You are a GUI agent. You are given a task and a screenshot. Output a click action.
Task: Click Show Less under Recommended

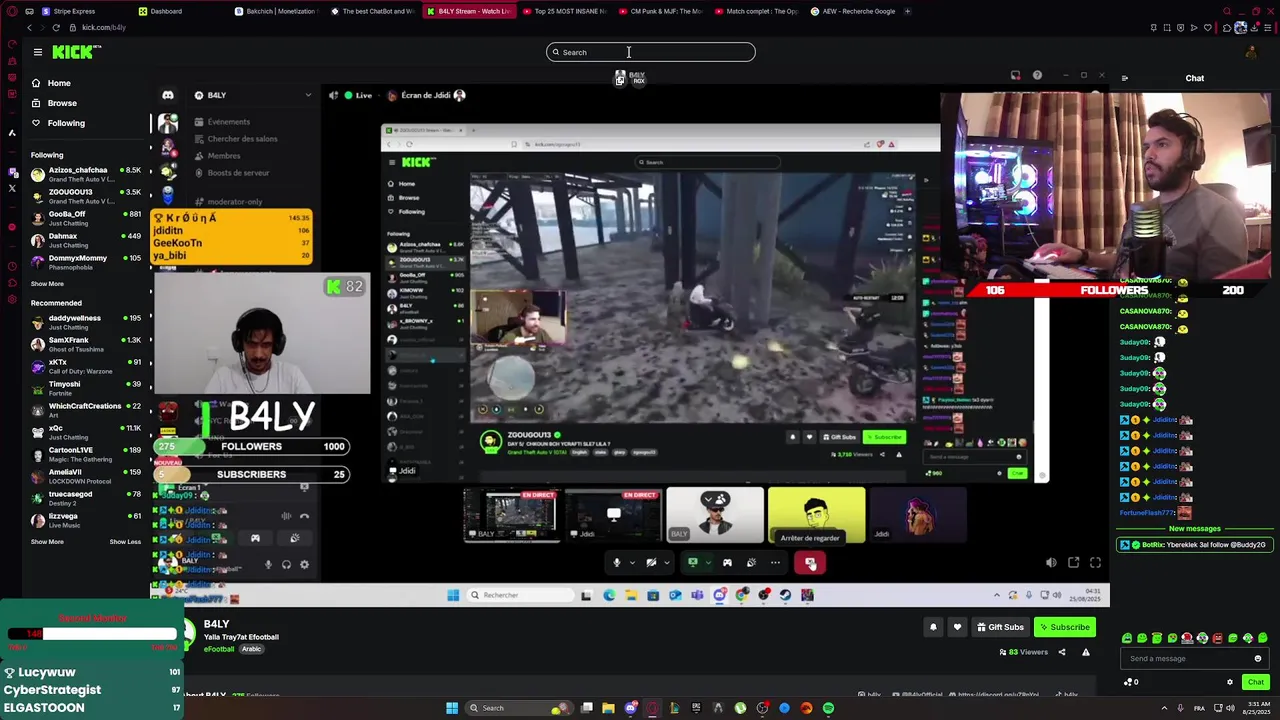(x=125, y=542)
